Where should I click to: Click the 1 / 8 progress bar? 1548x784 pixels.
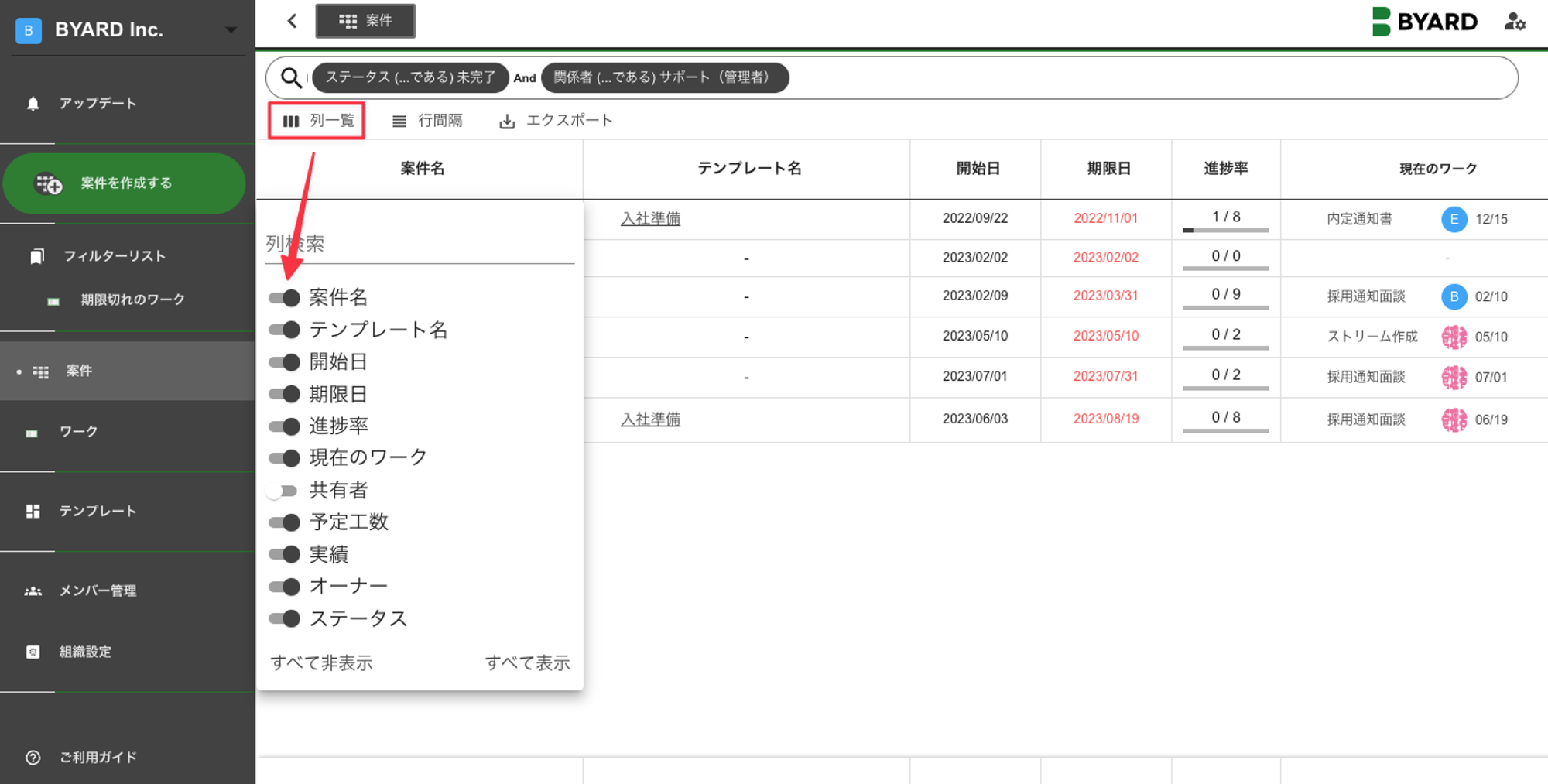1225,229
